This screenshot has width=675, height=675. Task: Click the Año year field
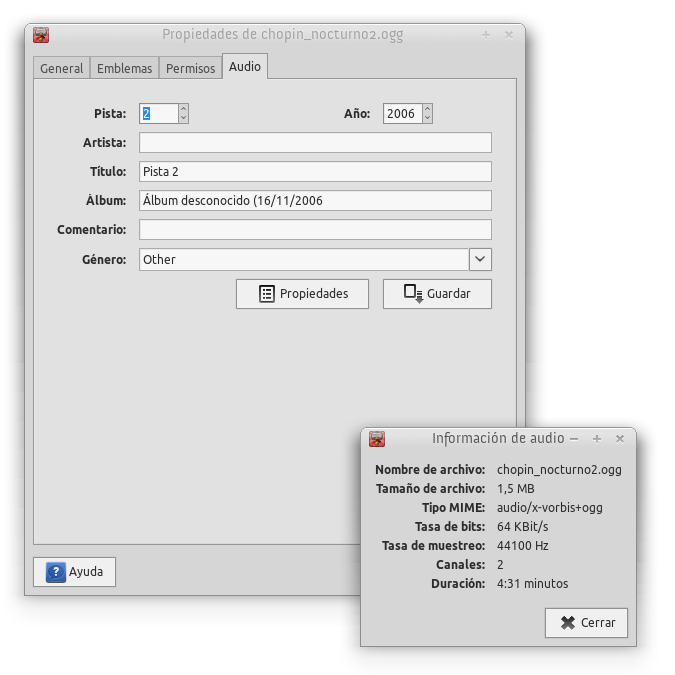click(402, 114)
